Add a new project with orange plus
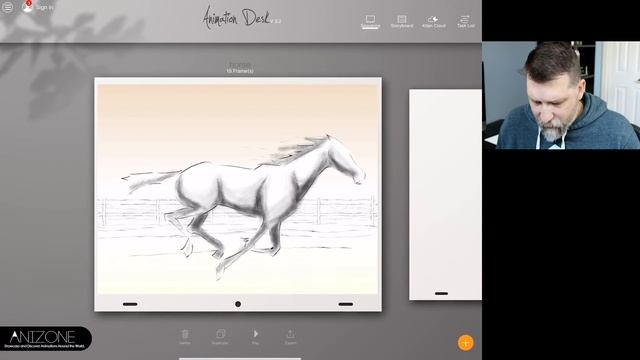Screen dimensions: 640x360 [x=465, y=342]
